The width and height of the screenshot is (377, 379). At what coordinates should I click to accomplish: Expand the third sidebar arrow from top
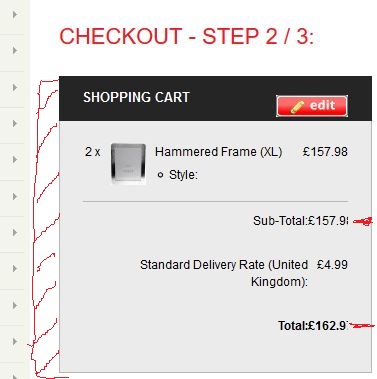15,87
